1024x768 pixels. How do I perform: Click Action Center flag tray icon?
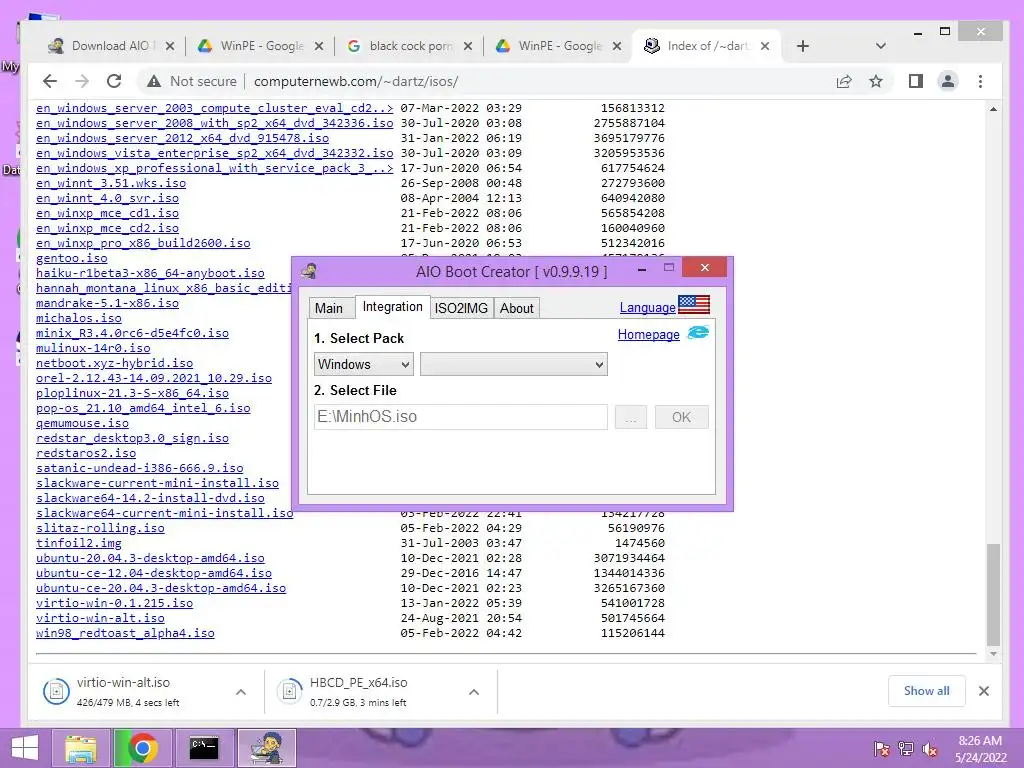[881, 749]
